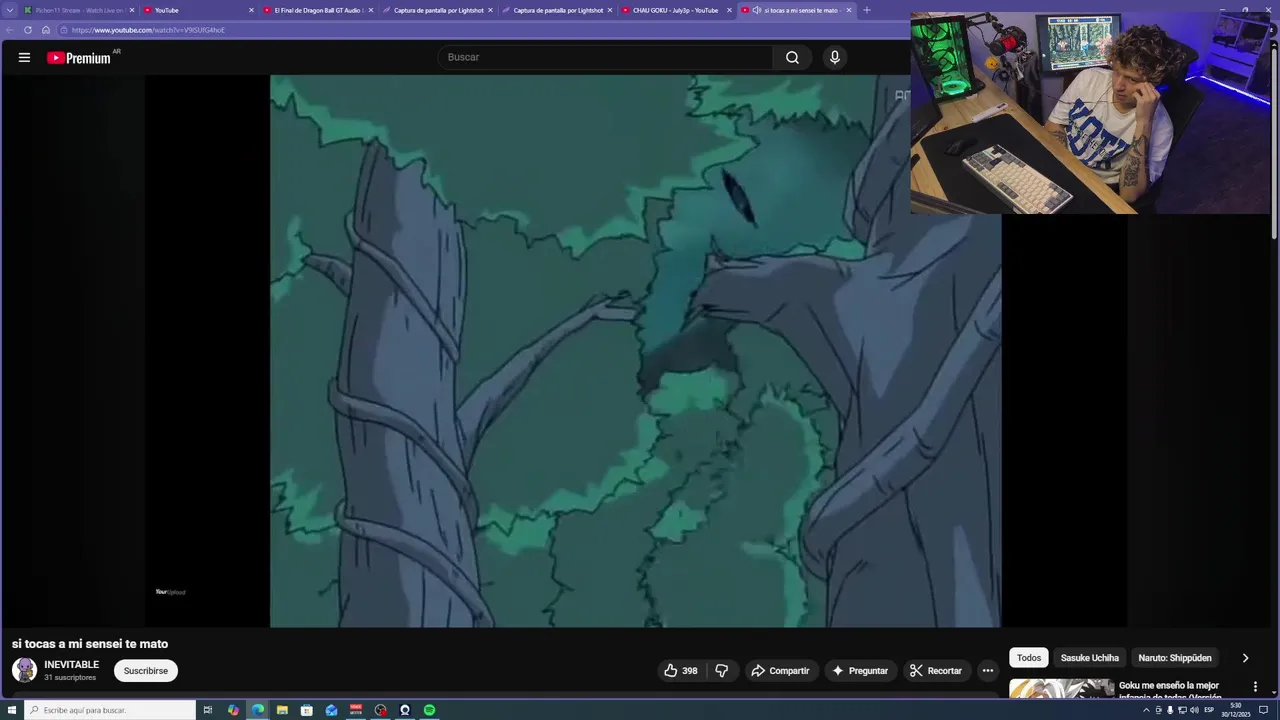This screenshot has width=1280, height=720.
Task: Open the volume control tray icon
Action: click(x=1194, y=710)
